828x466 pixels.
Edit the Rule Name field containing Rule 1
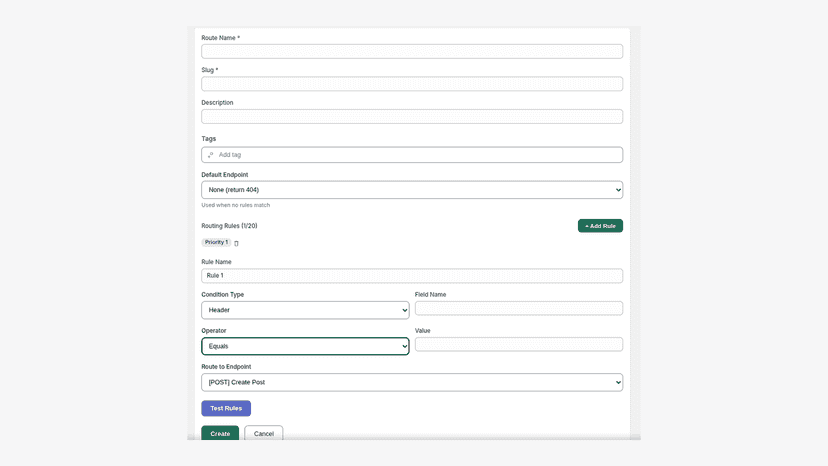pos(412,275)
